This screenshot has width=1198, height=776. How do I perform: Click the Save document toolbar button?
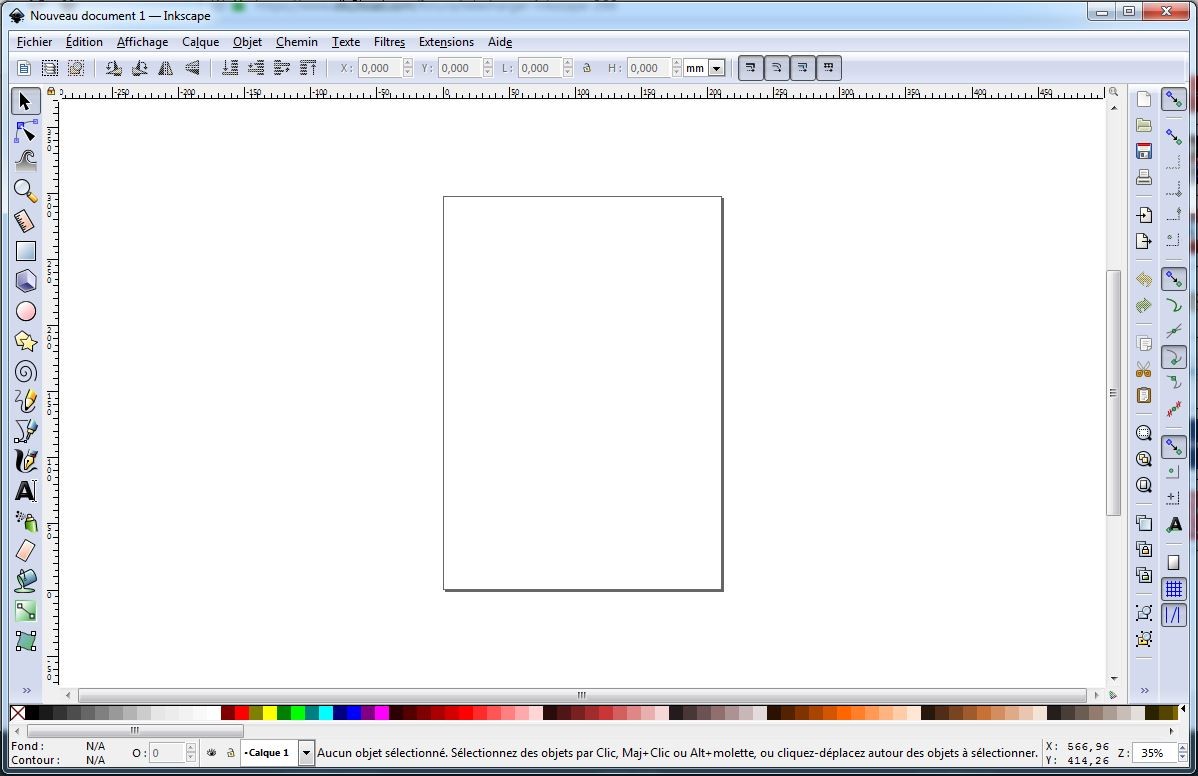tap(1143, 150)
